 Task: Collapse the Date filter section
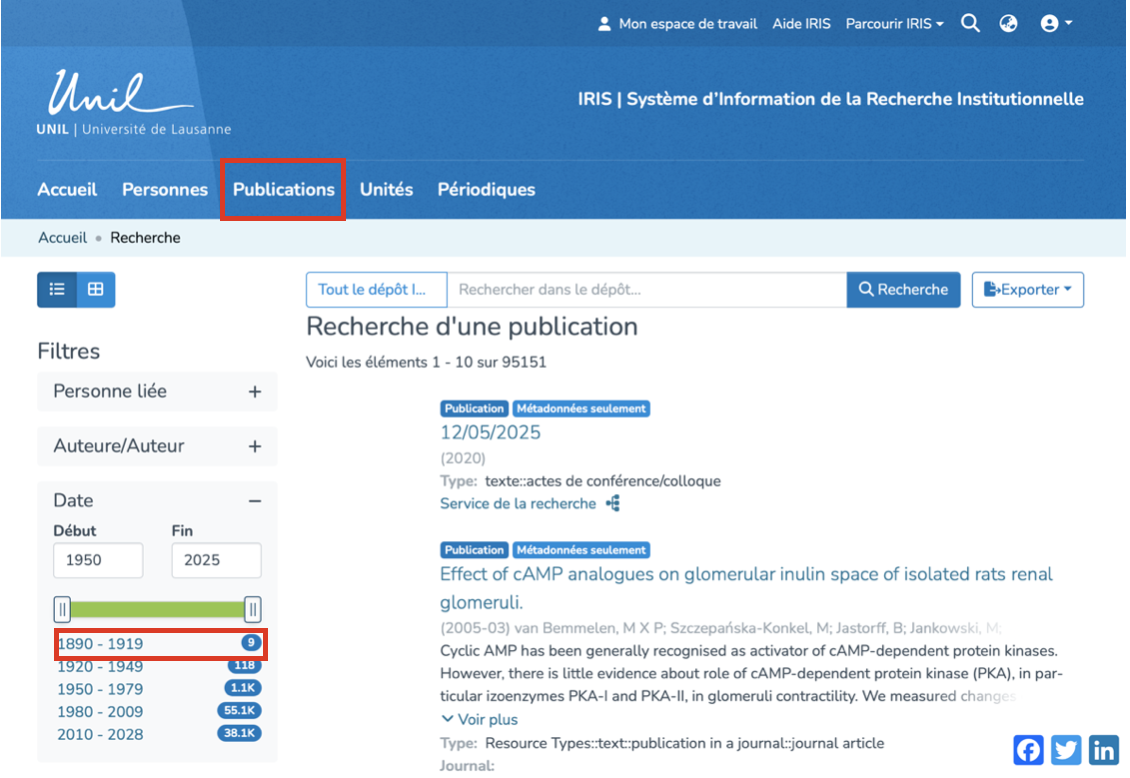tap(255, 501)
